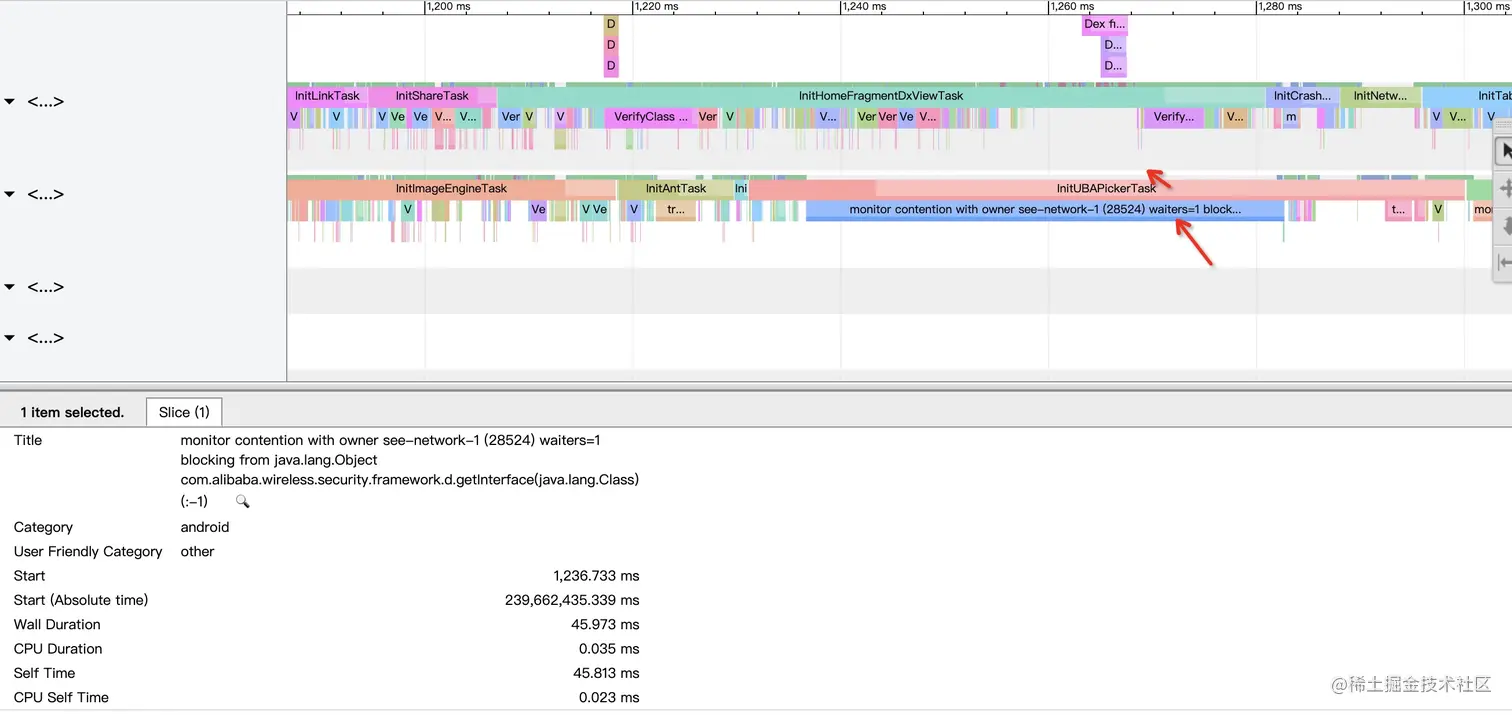This screenshot has width=1512, height=715.
Task: Select the arrow selection mouse tool
Action: coord(1503,152)
